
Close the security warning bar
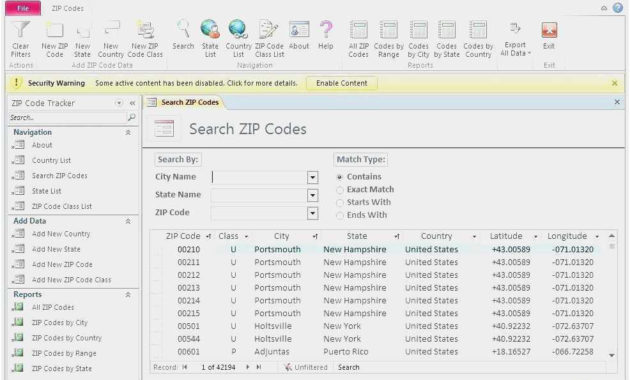click(x=614, y=83)
